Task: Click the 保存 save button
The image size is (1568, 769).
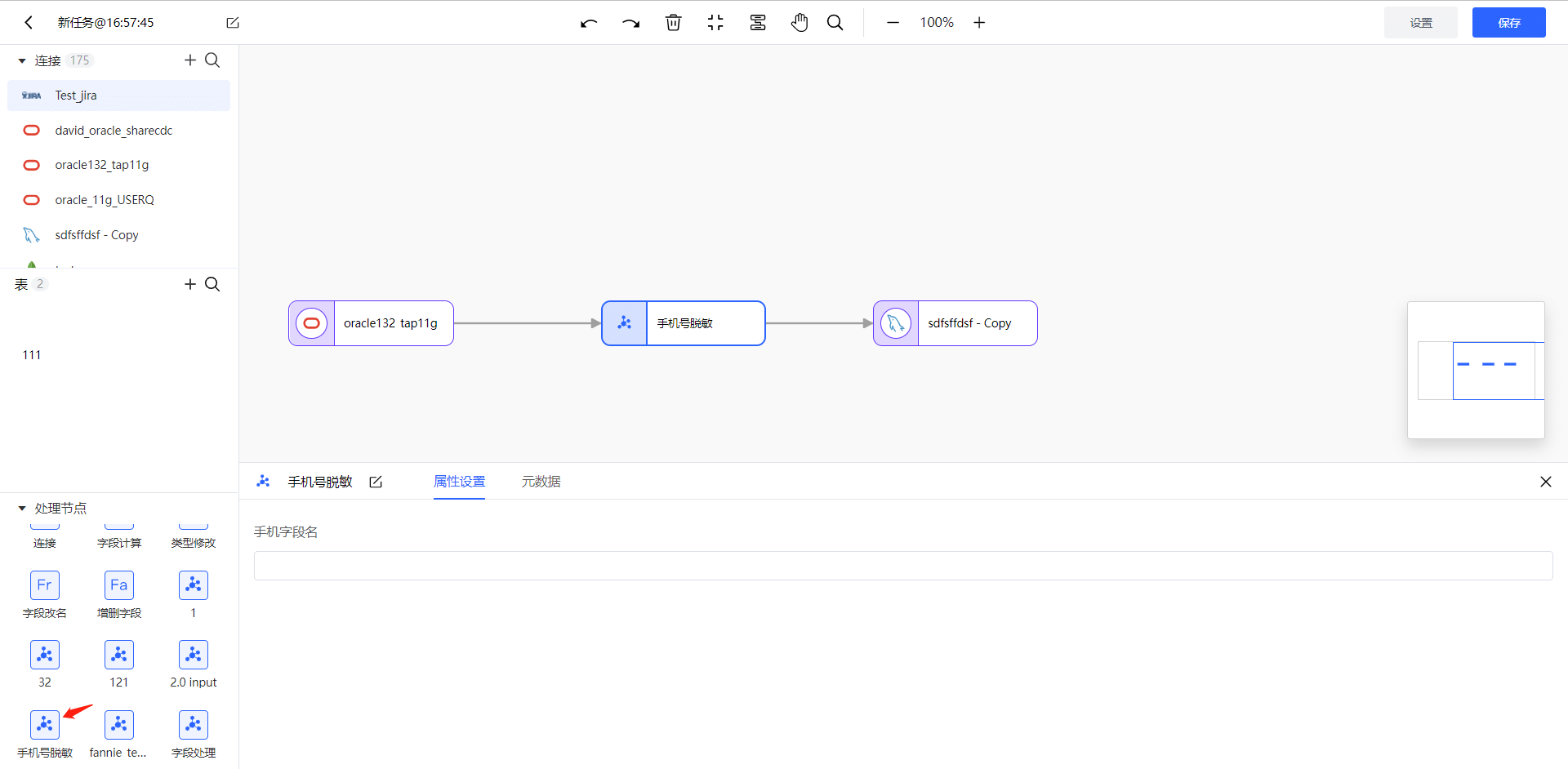Action: point(1508,23)
